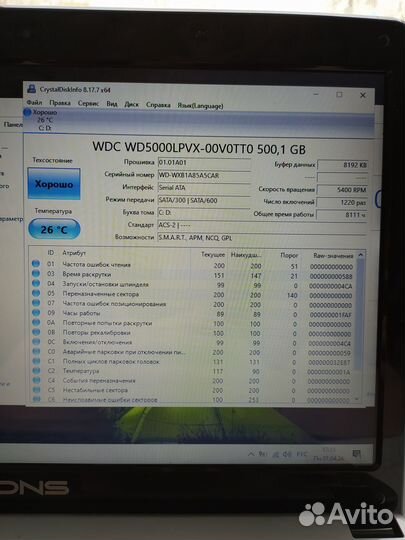
Task: Click the firmware field 01.01A01
Action: [x=204, y=163]
